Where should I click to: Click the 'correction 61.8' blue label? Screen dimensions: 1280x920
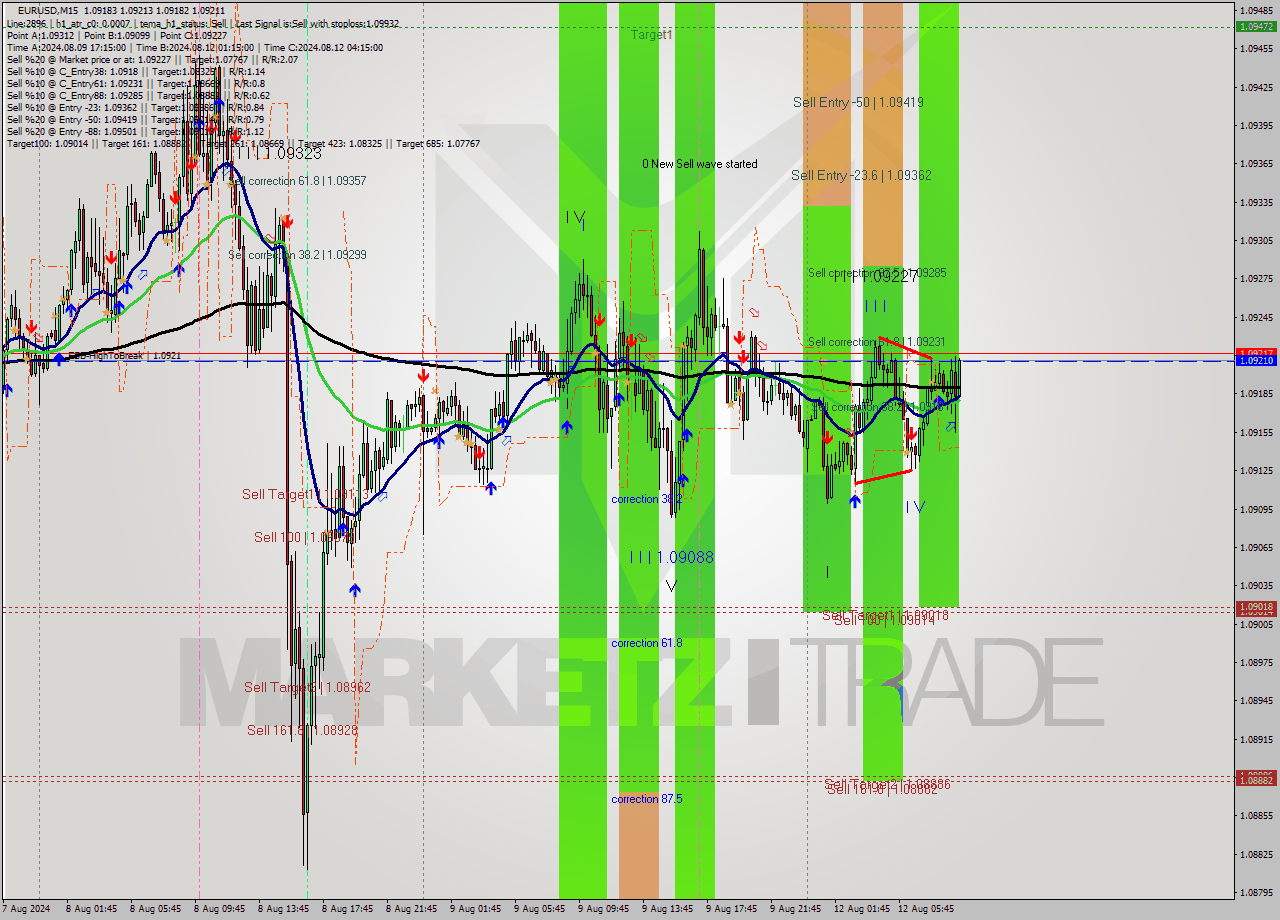tap(647, 643)
